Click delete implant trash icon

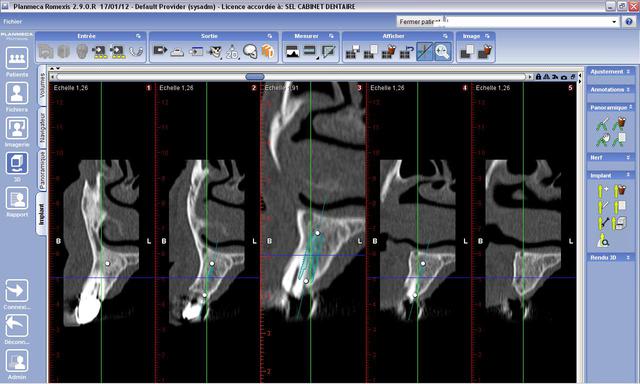(621, 191)
